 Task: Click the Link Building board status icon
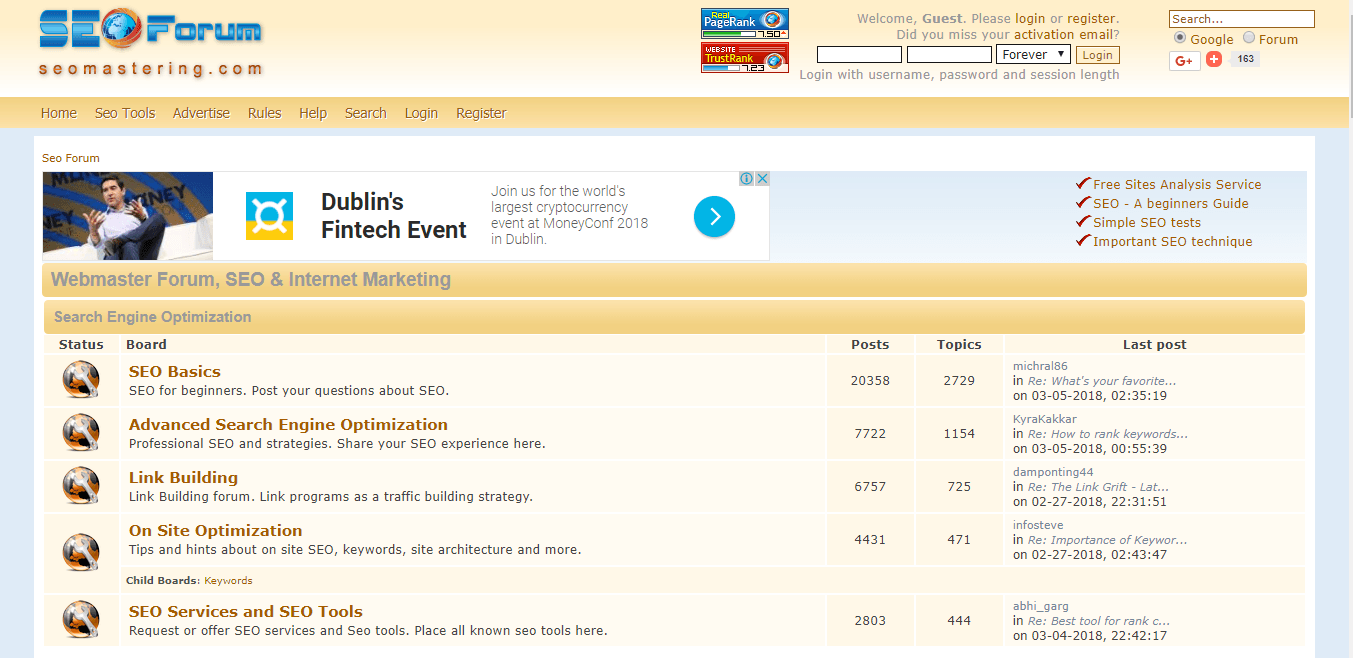(81, 486)
